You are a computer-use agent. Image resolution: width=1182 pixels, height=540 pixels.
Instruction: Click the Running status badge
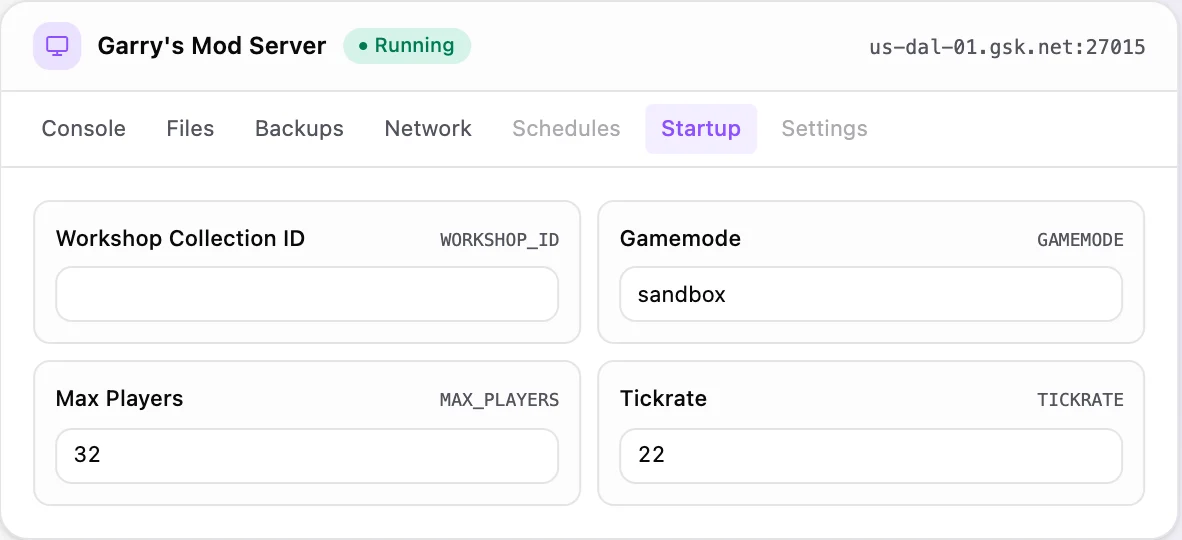tap(407, 46)
